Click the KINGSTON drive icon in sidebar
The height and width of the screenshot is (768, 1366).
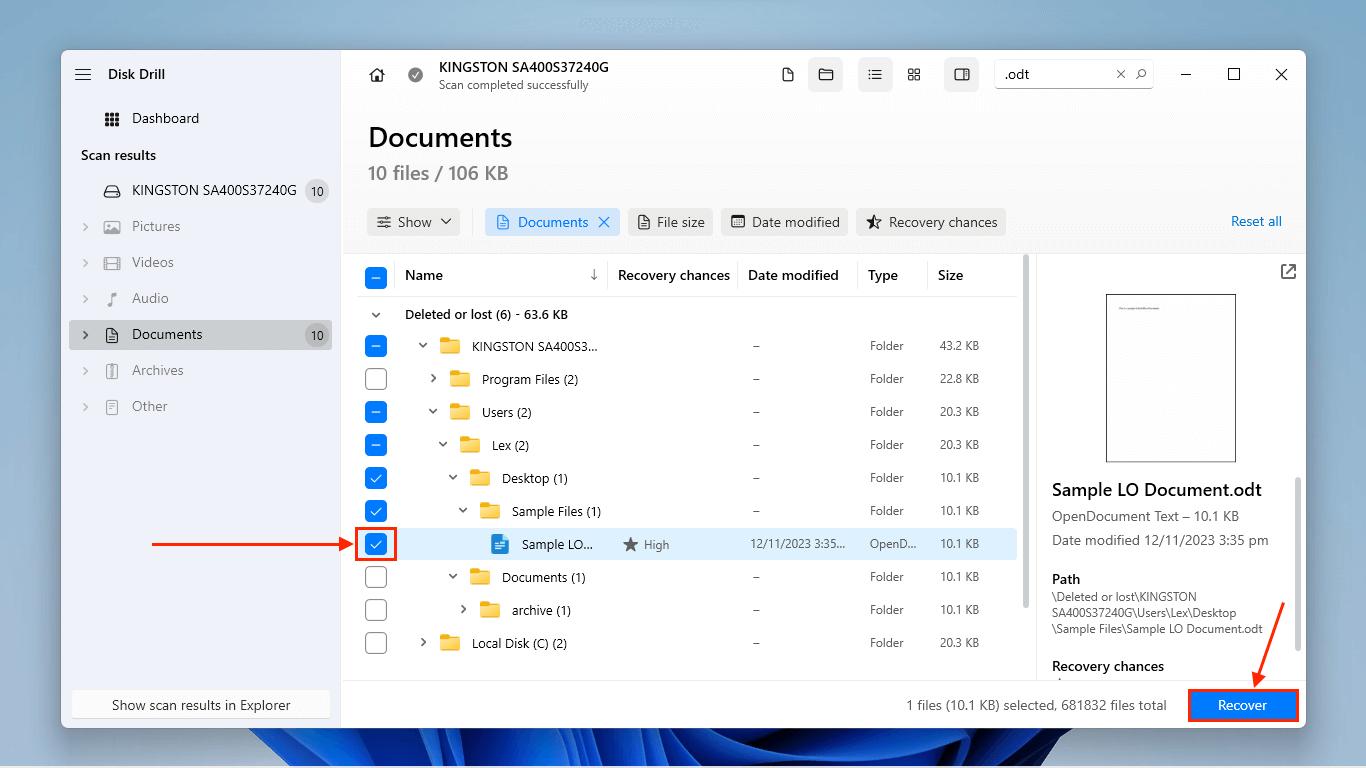[113, 190]
